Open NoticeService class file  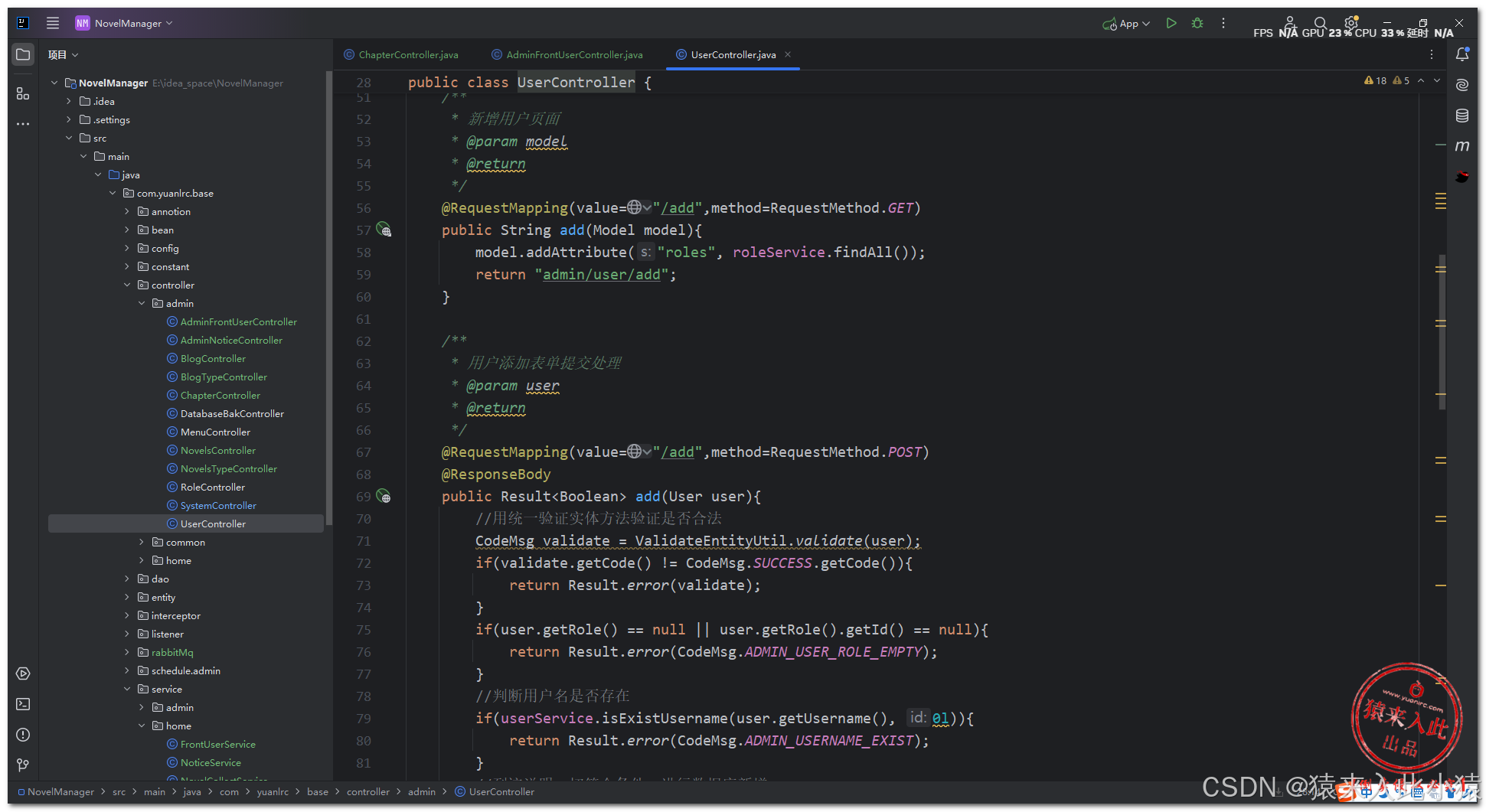coord(211,762)
